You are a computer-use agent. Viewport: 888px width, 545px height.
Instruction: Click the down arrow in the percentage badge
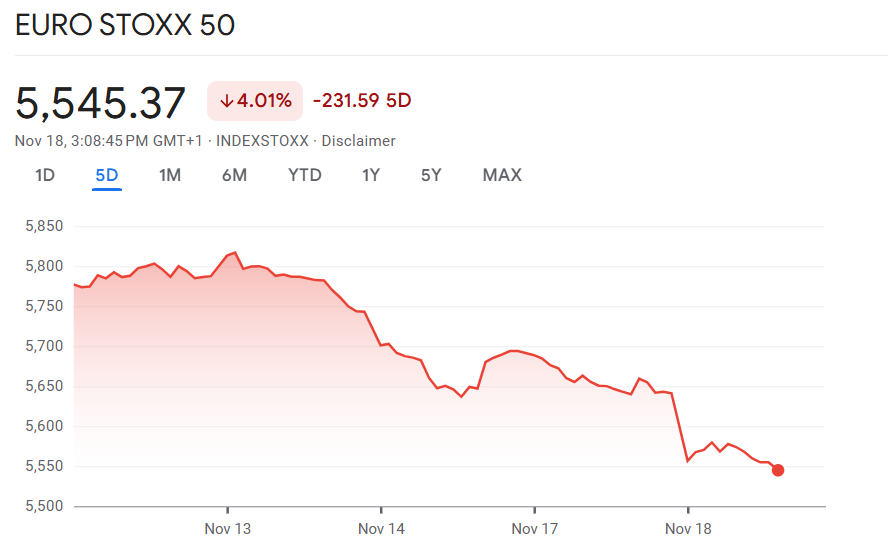pos(226,101)
